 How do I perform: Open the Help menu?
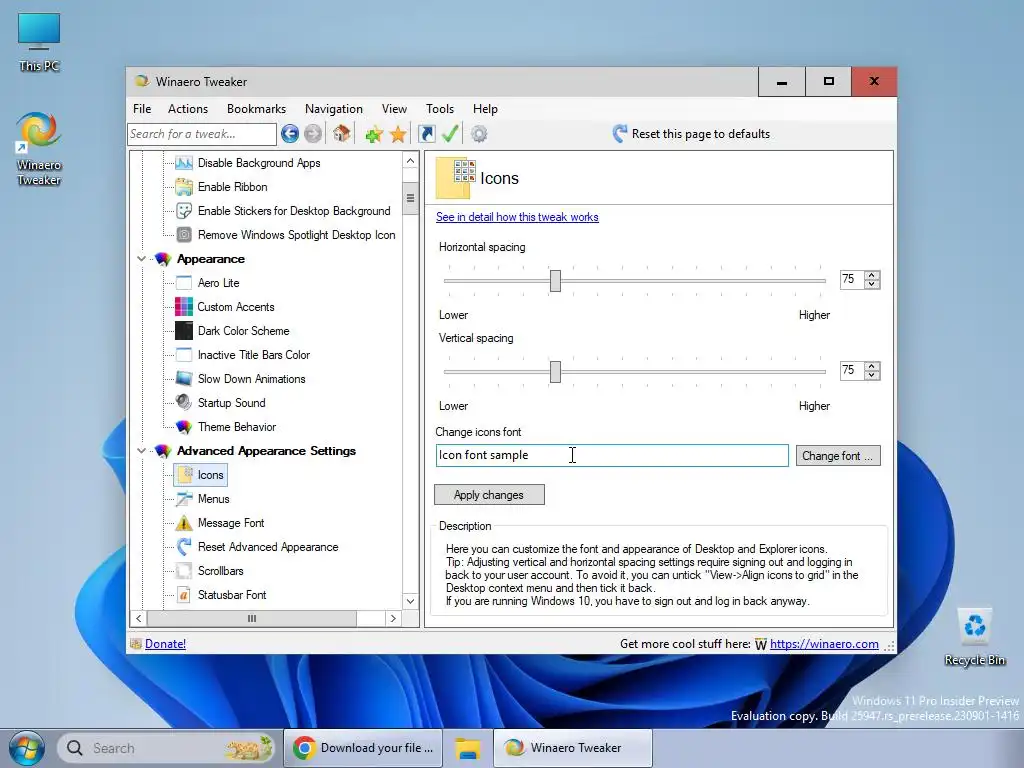(x=485, y=109)
